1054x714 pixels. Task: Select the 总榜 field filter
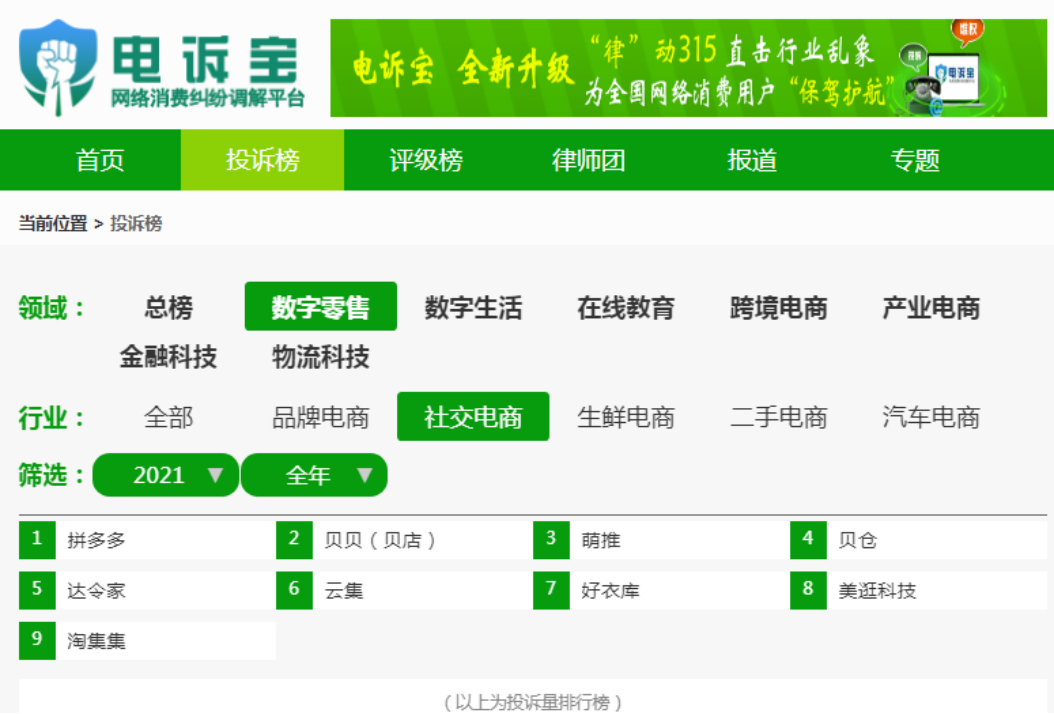tap(168, 308)
